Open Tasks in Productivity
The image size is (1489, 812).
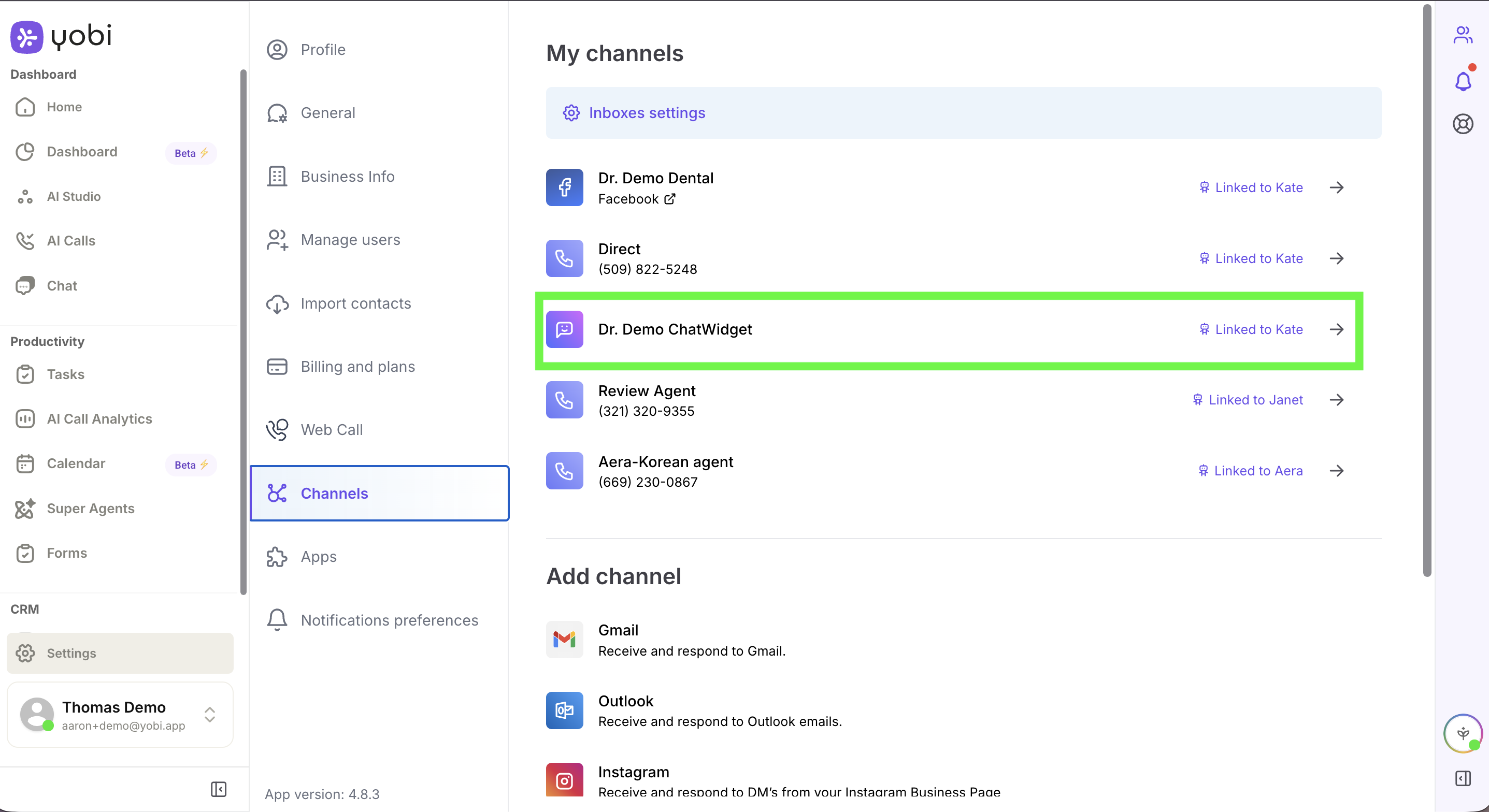point(65,374)
